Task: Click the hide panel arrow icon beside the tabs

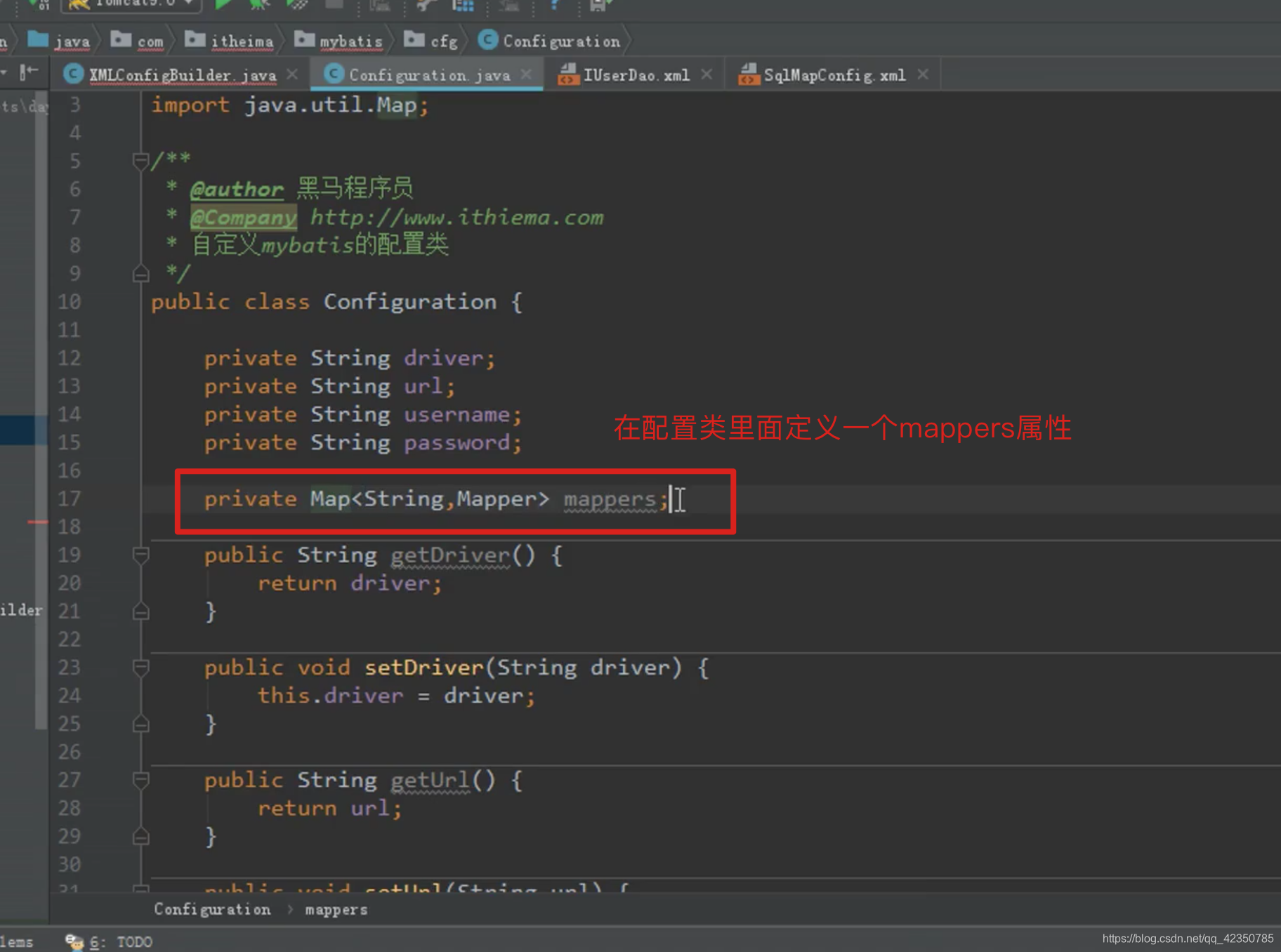Action: pyautogui.click(x=29, y=72)
